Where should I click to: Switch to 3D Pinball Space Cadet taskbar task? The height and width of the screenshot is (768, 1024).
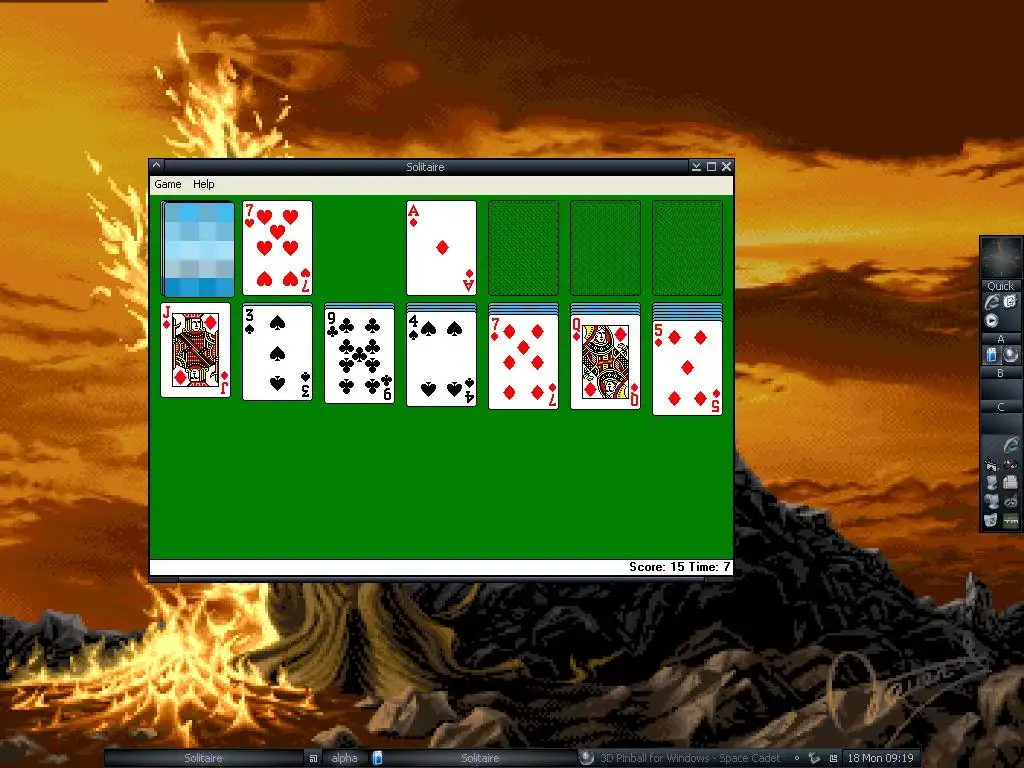point(681,758)
